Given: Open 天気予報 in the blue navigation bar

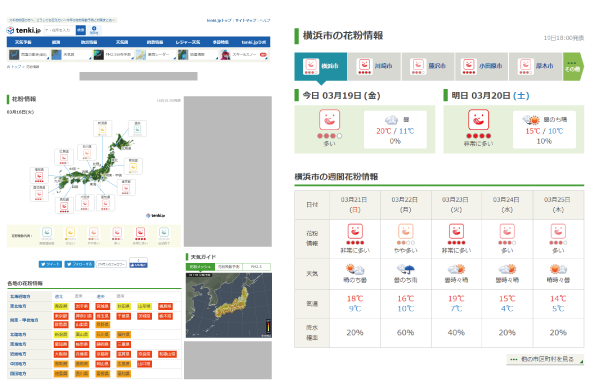Looking at the screenshot, I should point(24,42).
